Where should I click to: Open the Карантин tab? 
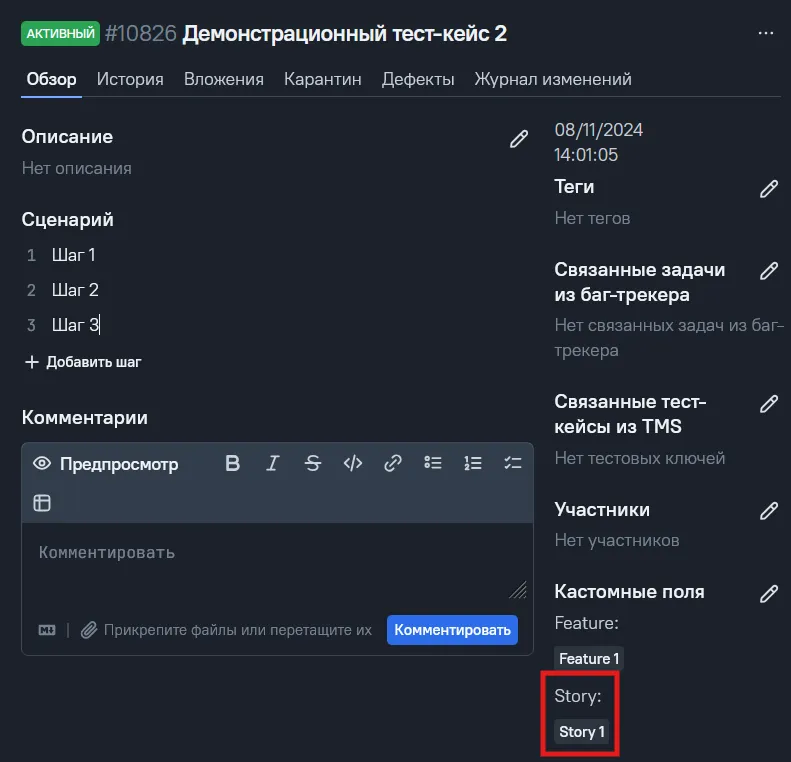(x=323, y=79)
